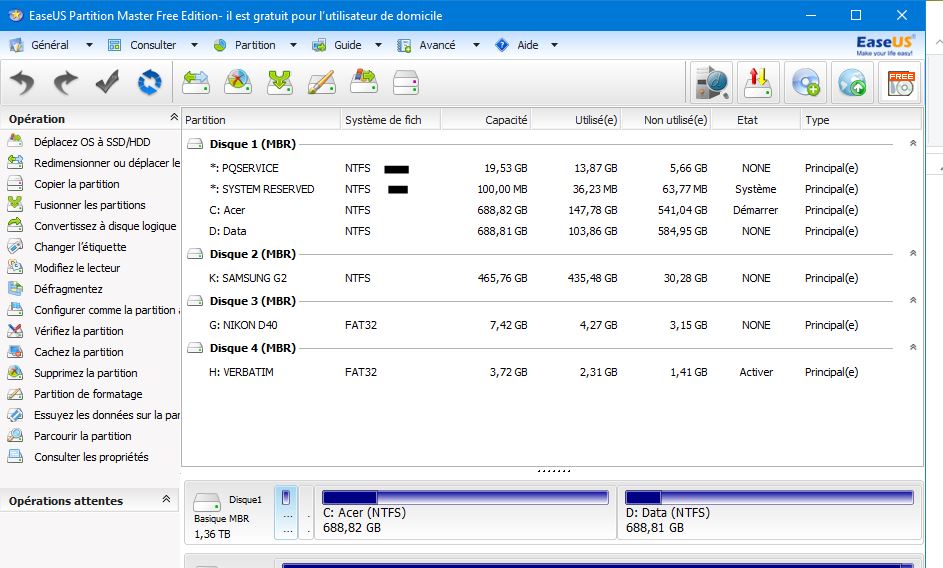
Task: Expand the dropdown arrow beside Général
Action: [89, 45]
